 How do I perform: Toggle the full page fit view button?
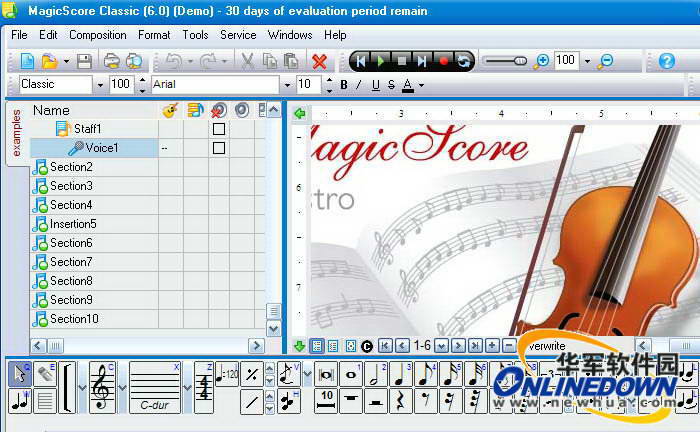(350, 346)
